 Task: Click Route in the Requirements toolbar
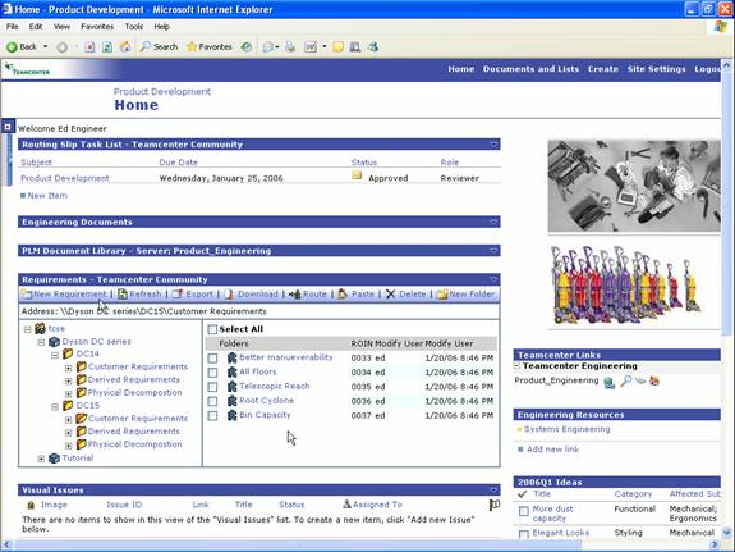[308, 294]
